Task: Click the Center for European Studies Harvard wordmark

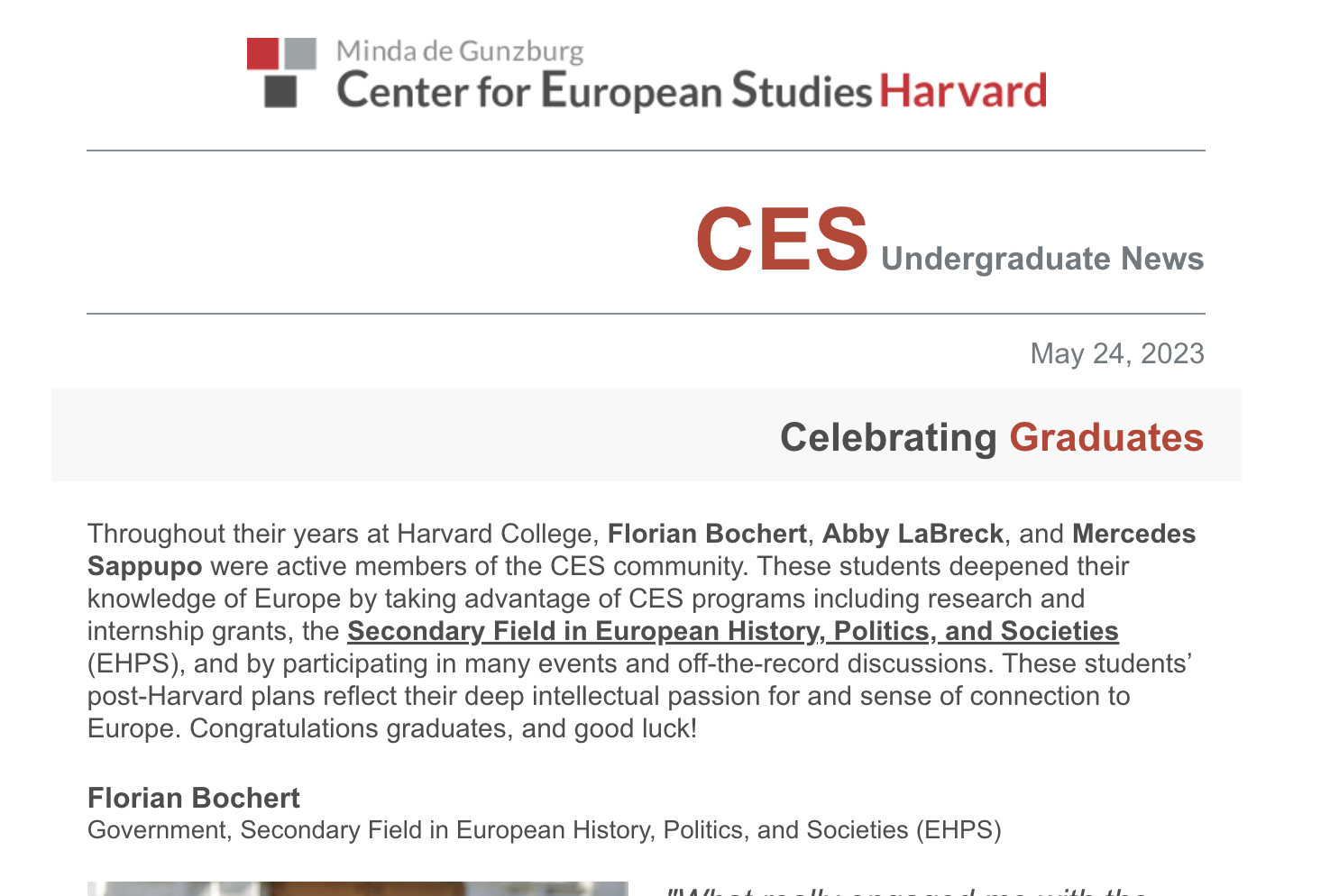Action: coord(692,91)
